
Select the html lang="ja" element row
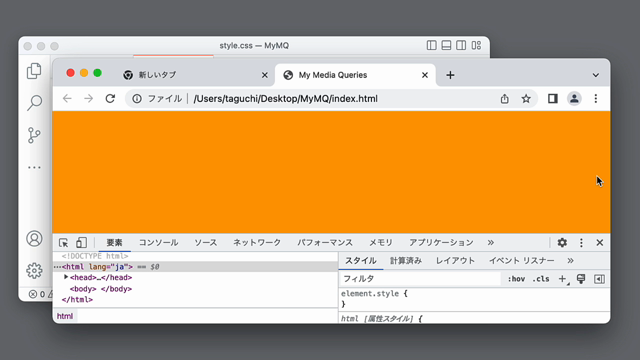pos(195,267)
